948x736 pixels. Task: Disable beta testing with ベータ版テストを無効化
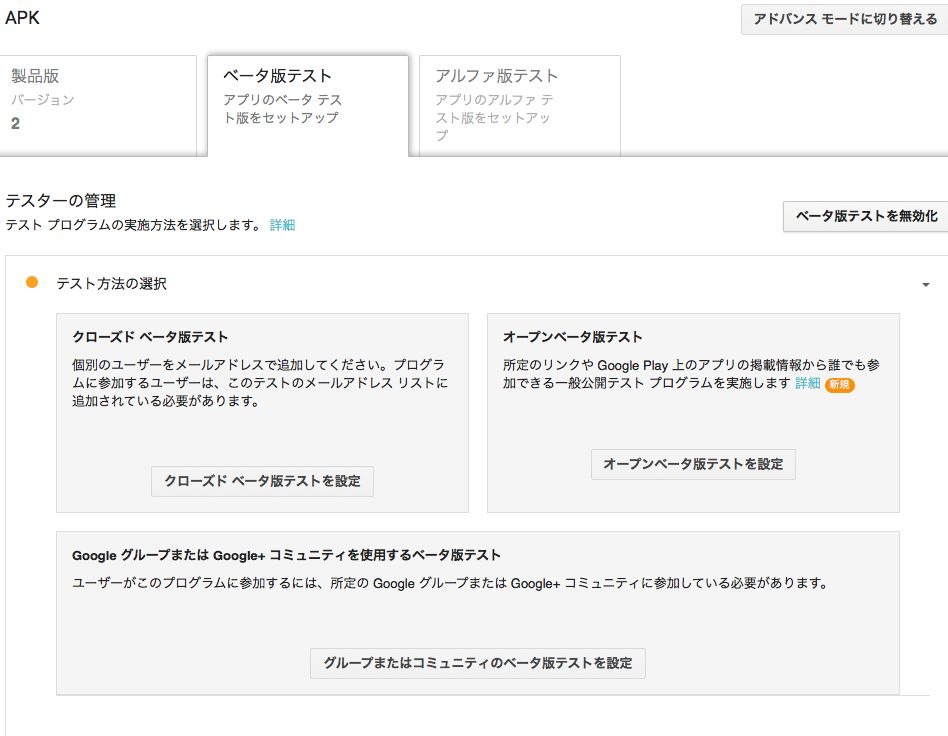click(865, 216)
